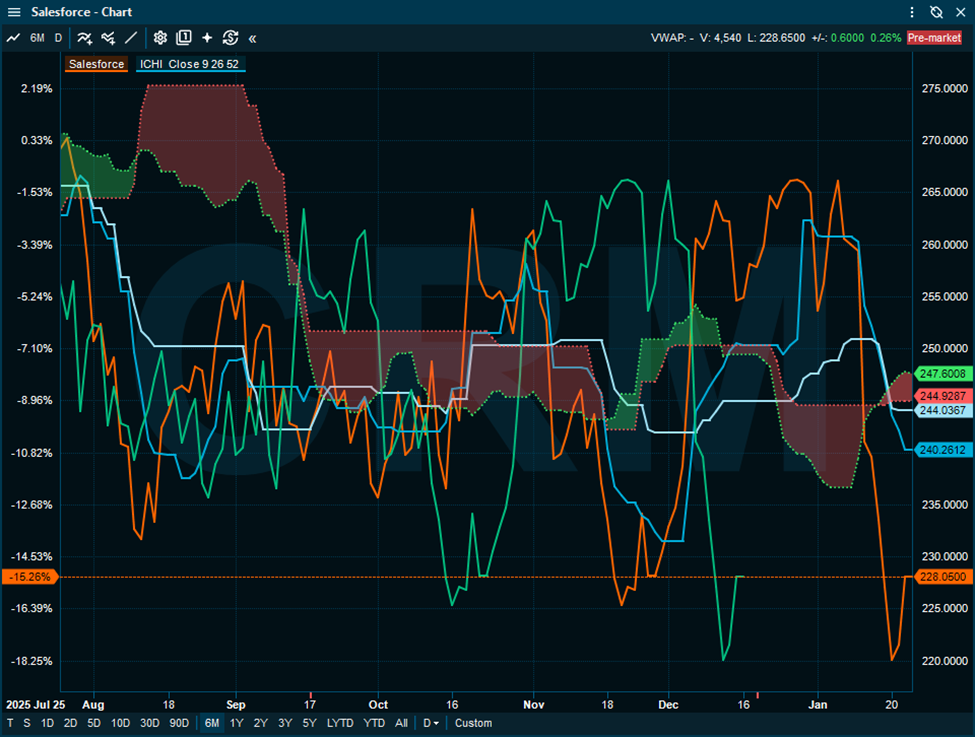Open the three-dot more options menu
The width and height of the screenshot is (975, 737).
[x=912, y=12]
